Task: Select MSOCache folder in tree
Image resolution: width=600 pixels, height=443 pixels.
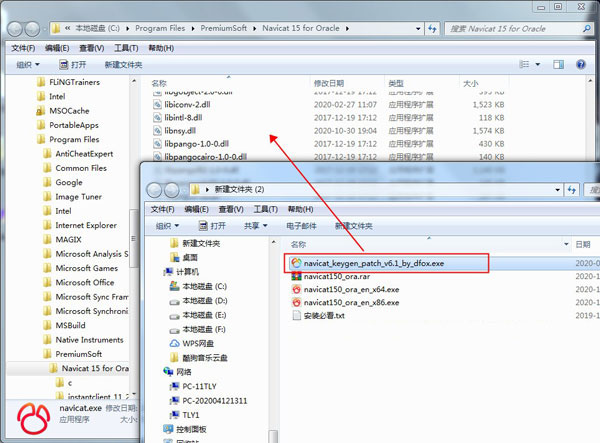Action: 69,111
